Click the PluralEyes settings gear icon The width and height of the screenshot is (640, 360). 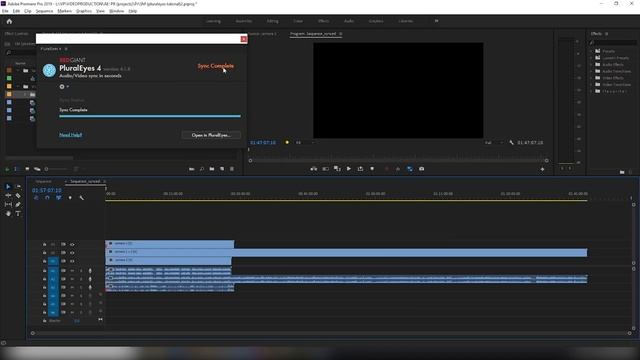62,87
